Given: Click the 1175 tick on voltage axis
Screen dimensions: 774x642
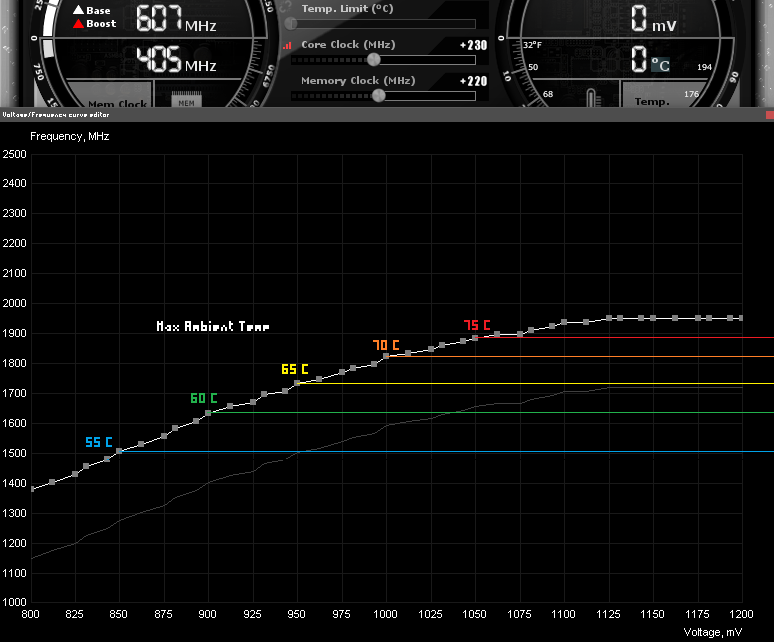Looking at the screenshot, I should point(697,614).
